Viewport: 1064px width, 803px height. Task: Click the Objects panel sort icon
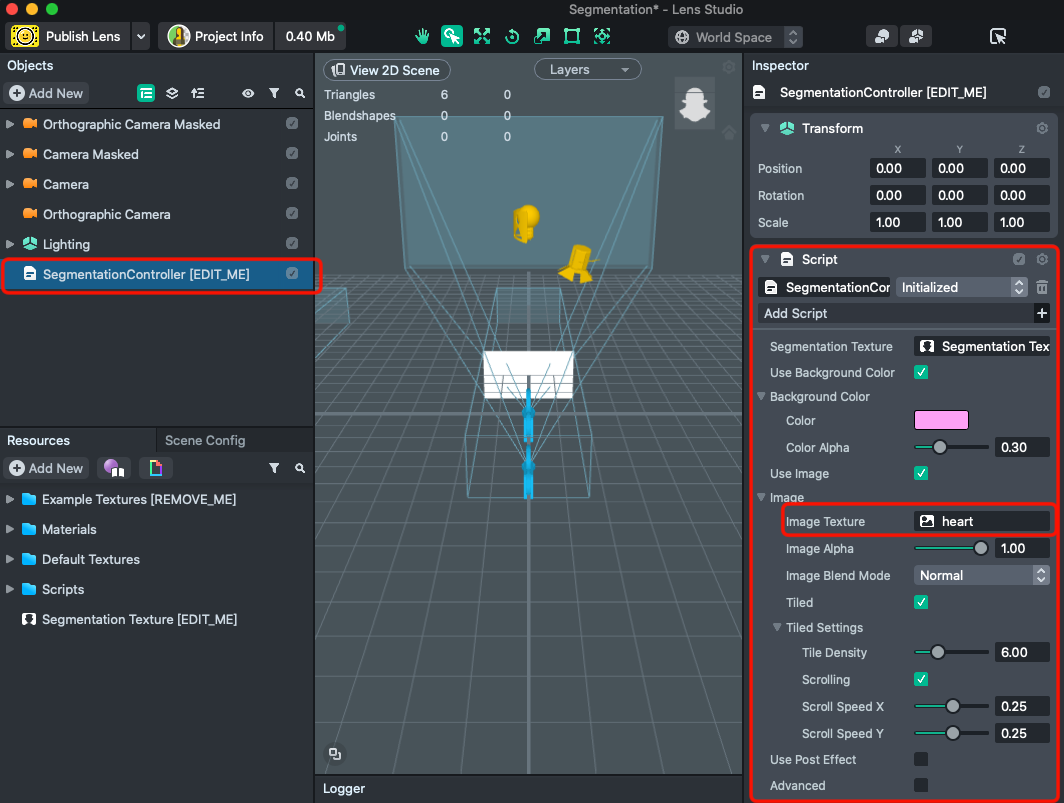tap(198, 93)
